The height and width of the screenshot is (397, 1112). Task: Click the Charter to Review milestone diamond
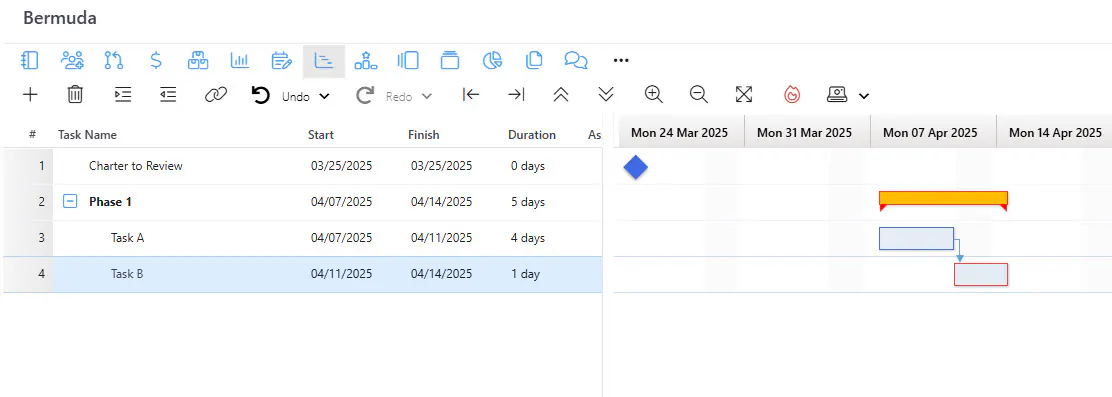[x=636, y=168]
